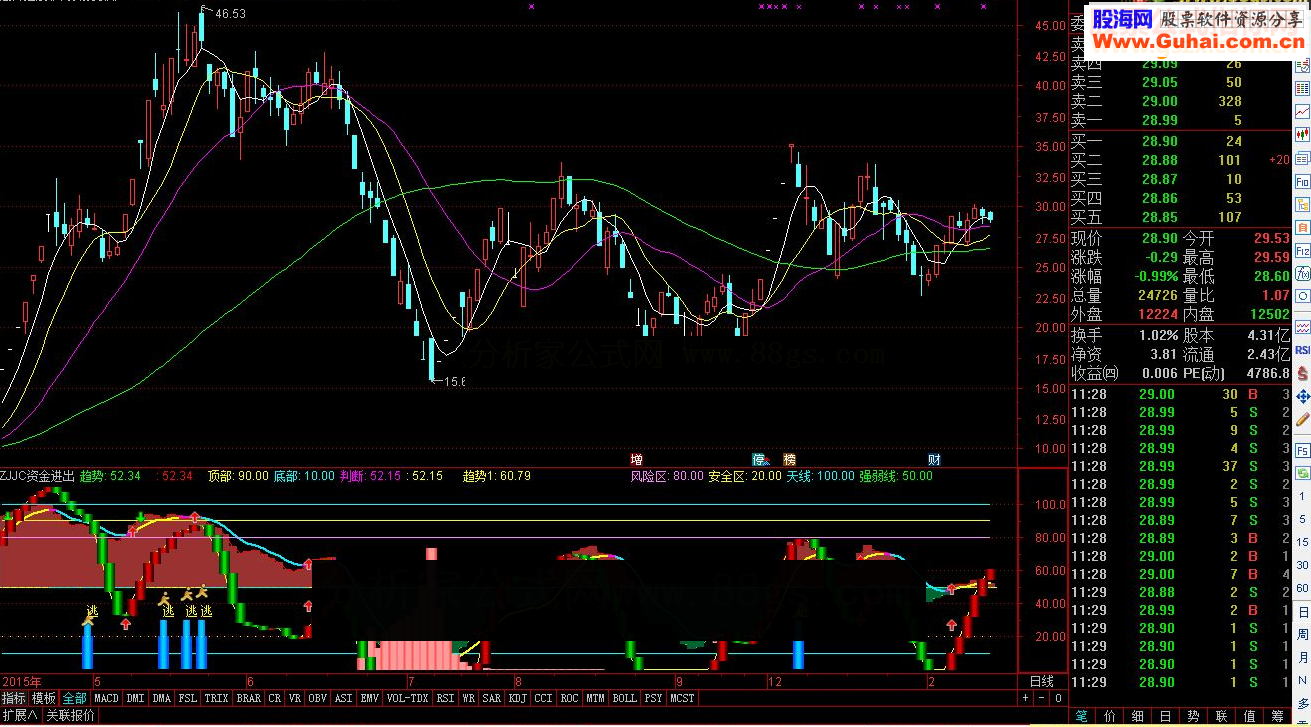
Task: Click the 关联报价 related quotes button
Action: click(71, 716)
